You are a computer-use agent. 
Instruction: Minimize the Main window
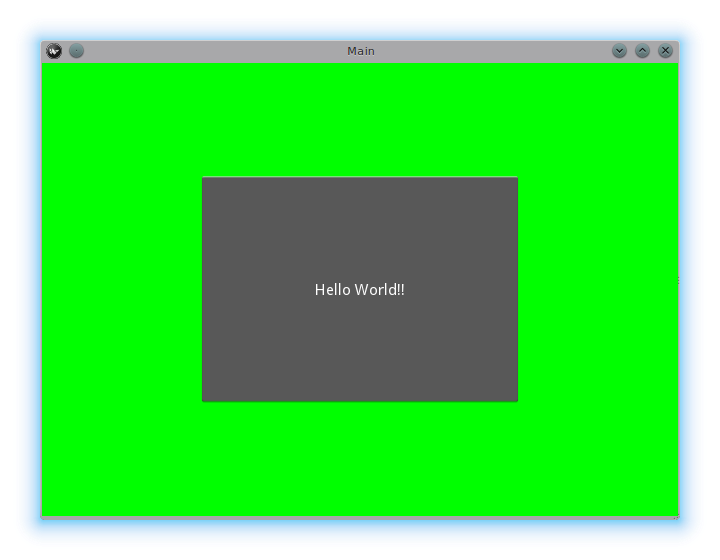619,51
